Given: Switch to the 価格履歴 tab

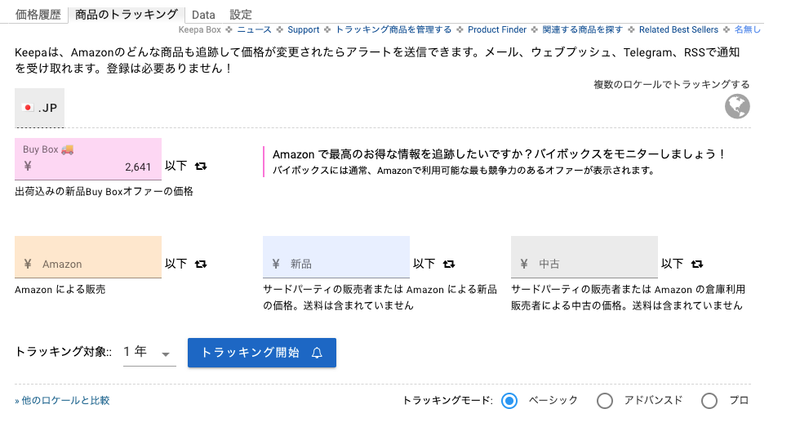Looking at the screenshot, I should [x=37, y=15].
